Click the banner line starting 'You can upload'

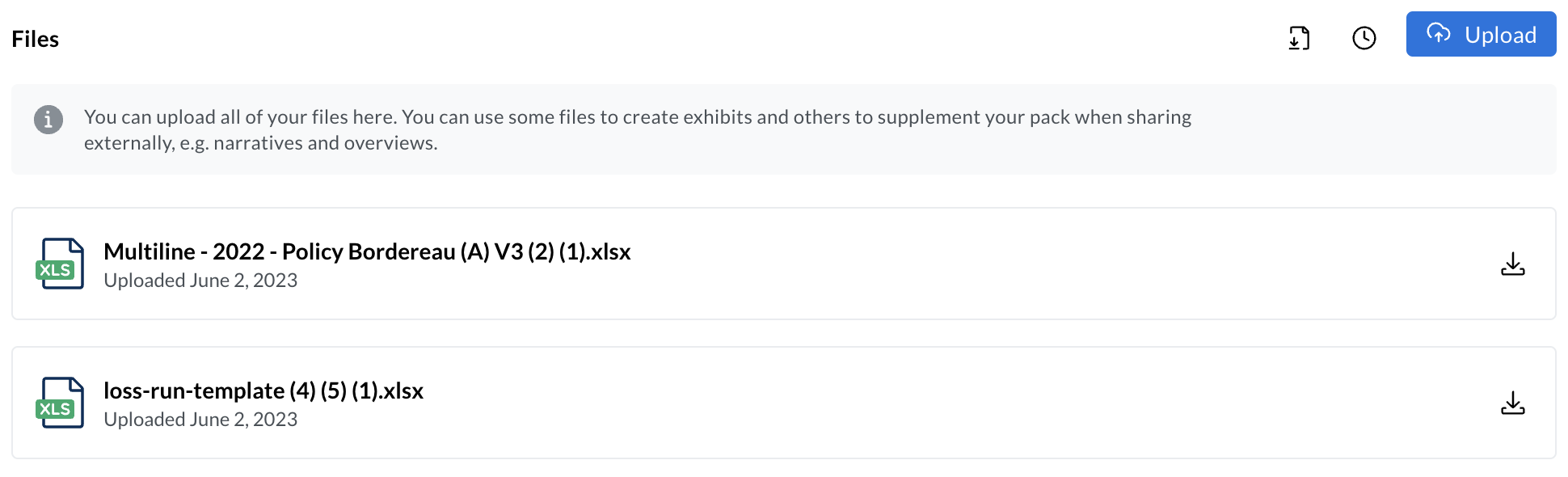coord(638,117)
